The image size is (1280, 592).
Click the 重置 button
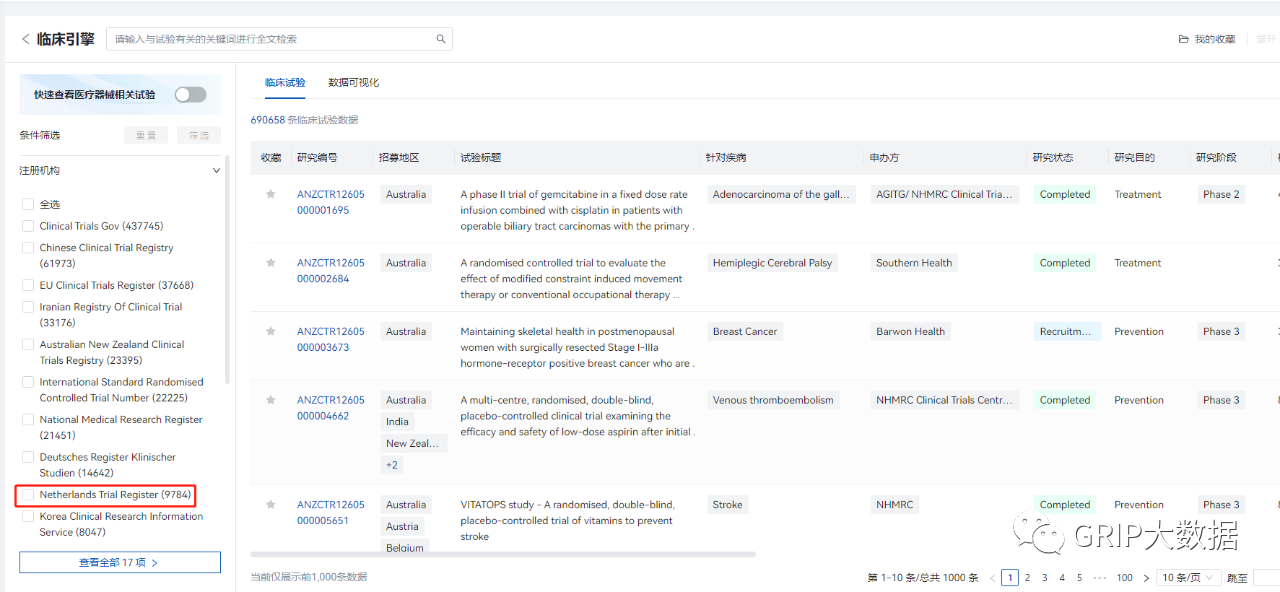[x=146, y=135]
